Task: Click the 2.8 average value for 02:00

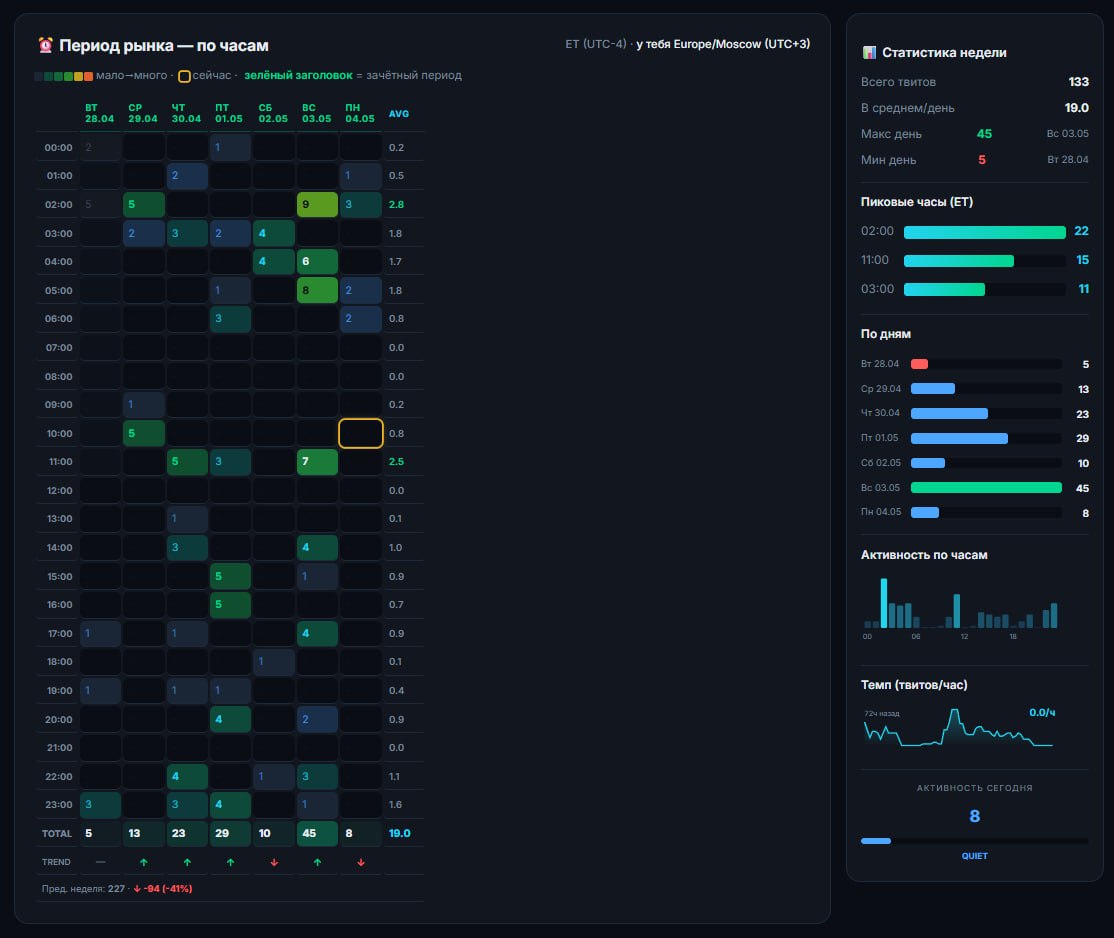Action: point(396,205)
